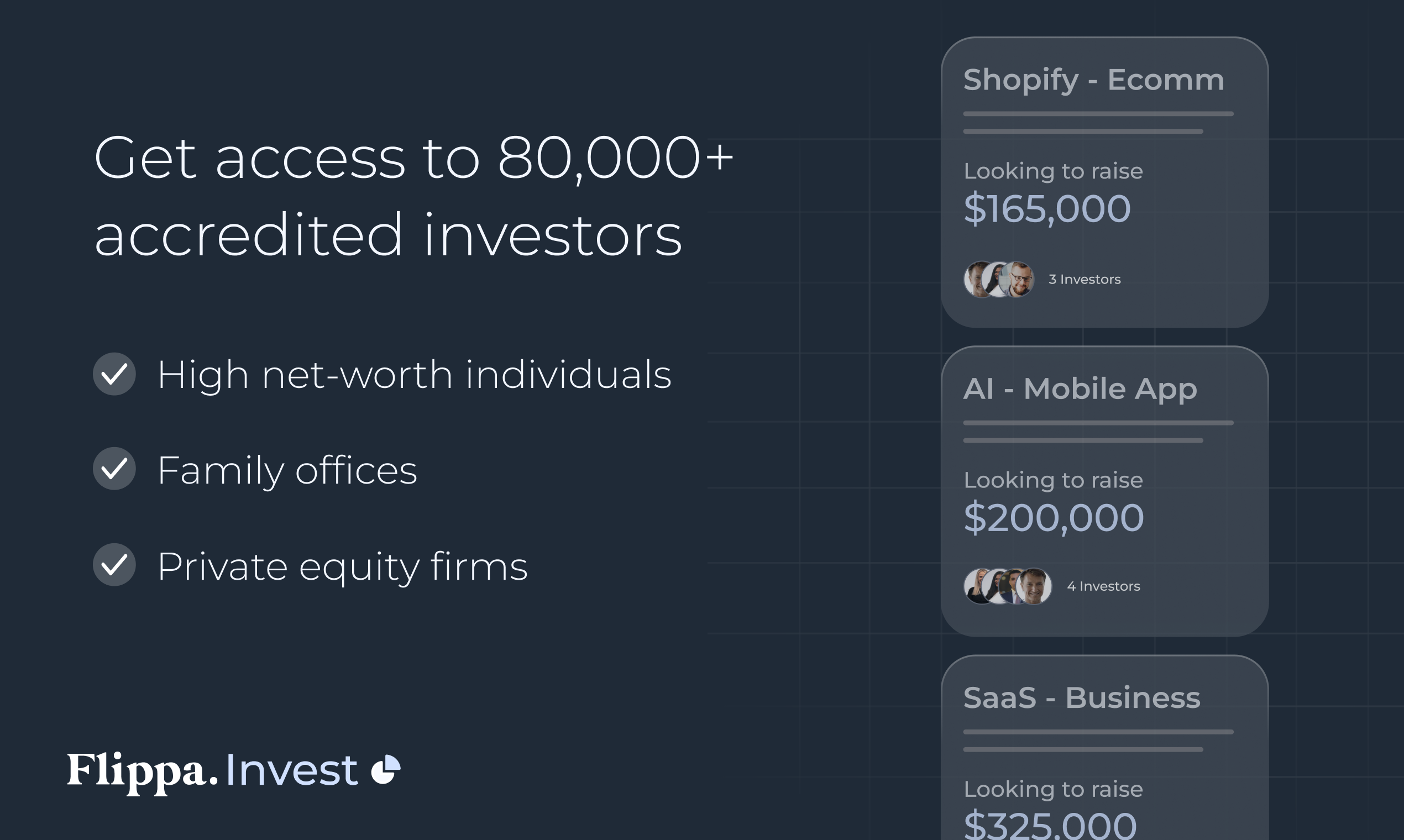Toggle the High net-worth individuals checkmark
The width and height of the screenshot is (1404, 840).
click(114, 374)
